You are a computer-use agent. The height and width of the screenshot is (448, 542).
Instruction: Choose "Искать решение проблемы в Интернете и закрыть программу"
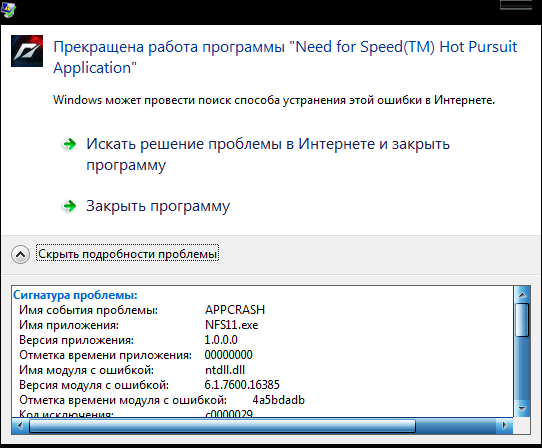click(x=268, y=154)
